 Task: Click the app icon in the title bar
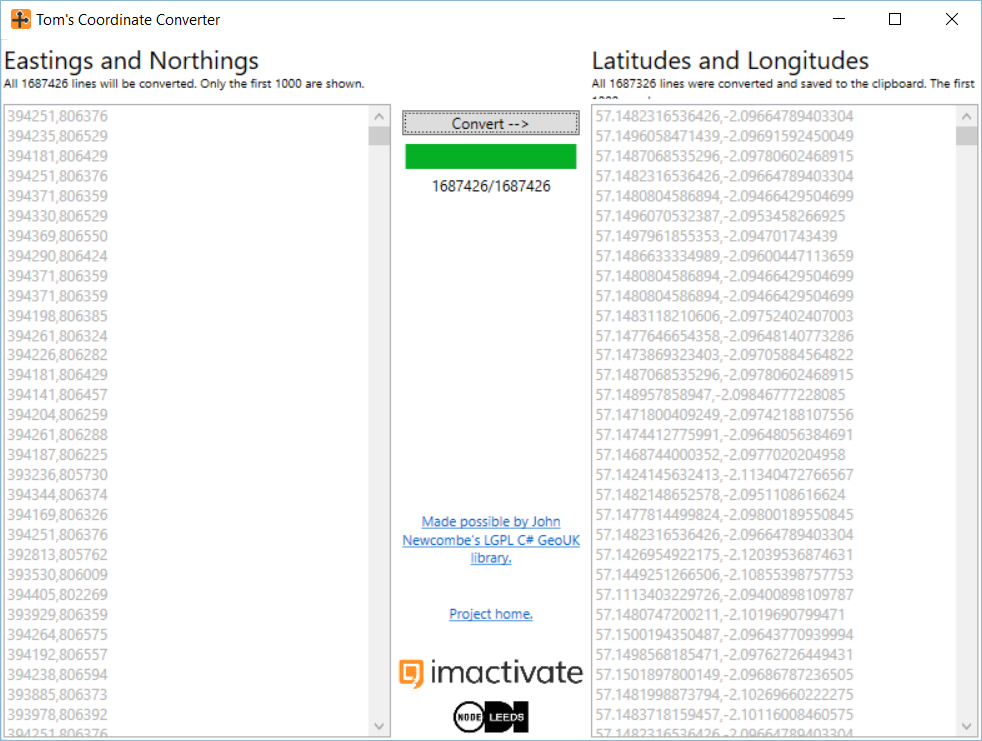point(20,20)
